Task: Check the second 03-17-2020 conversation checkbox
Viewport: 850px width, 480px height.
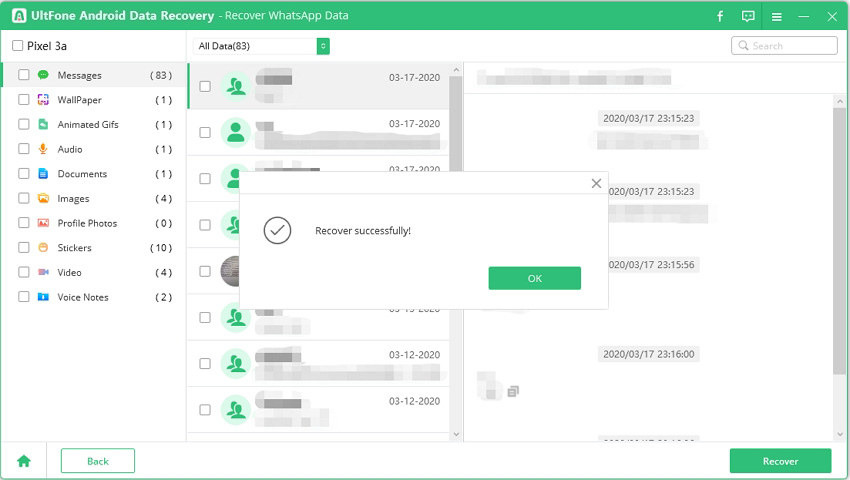Action: pyautogui.click(x=205, y=132)
